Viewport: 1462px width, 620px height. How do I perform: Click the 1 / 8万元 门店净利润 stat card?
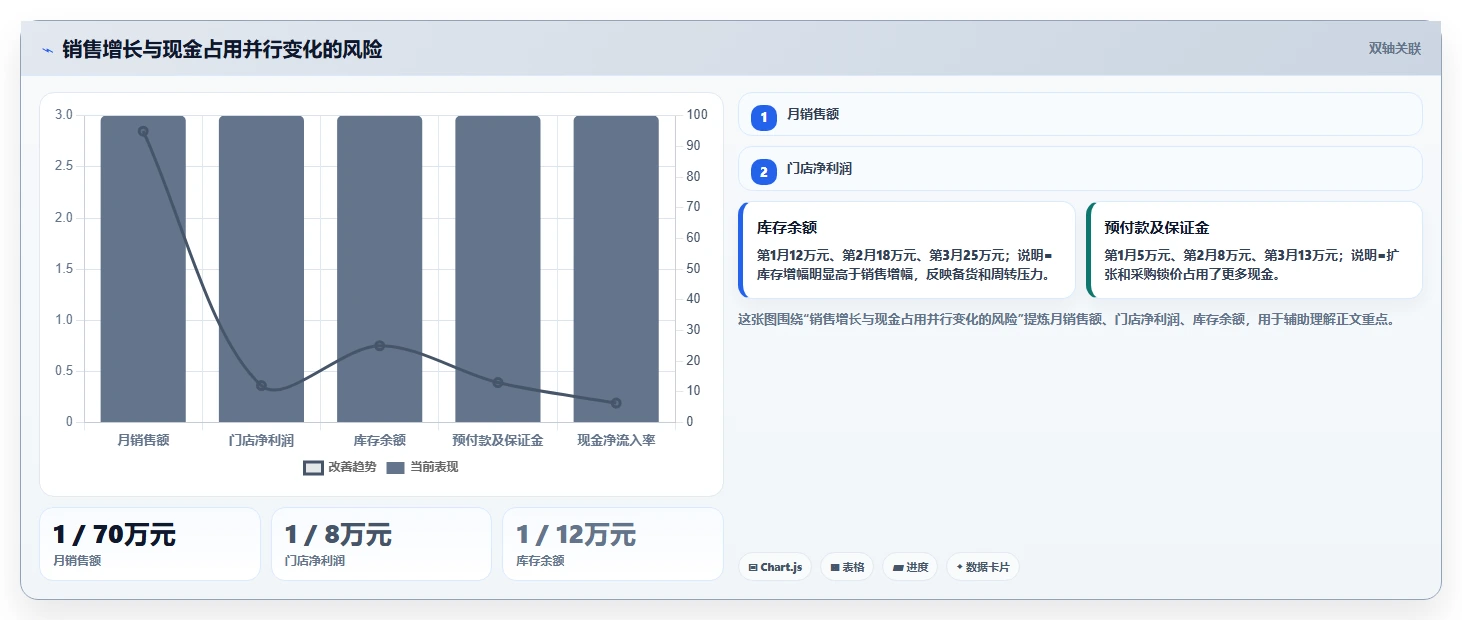tap(381, 544)
